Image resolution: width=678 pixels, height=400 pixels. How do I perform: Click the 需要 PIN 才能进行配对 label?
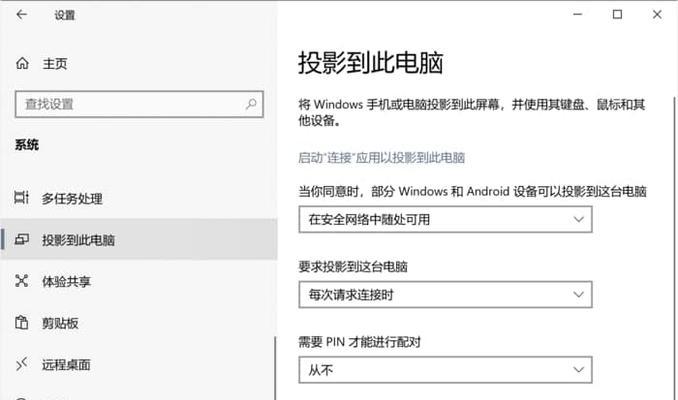click(x=359, y=342)
